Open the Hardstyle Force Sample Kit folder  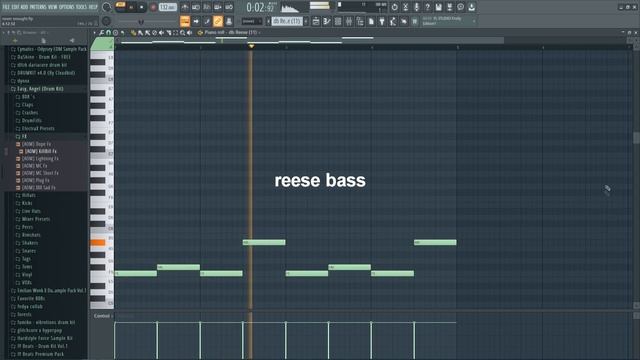point(44,338)
